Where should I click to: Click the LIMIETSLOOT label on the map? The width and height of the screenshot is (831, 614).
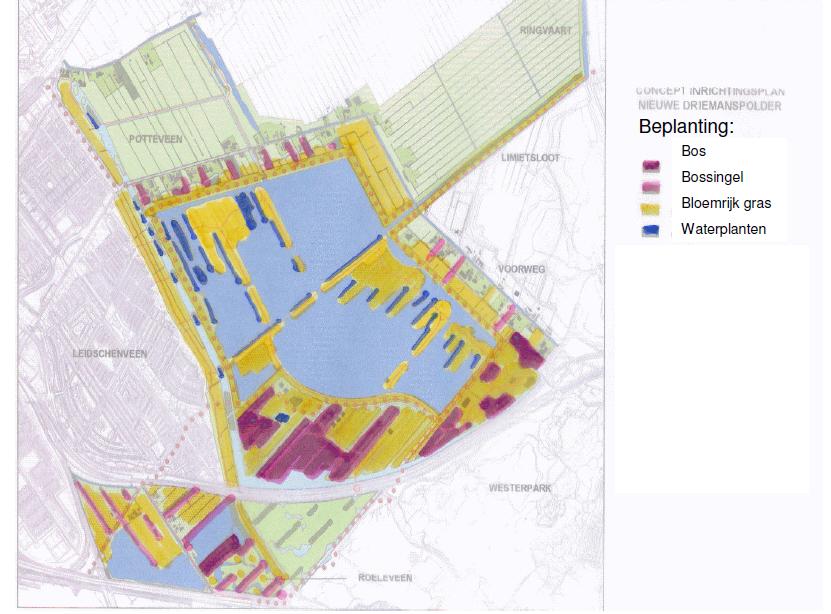pos(530,158)
